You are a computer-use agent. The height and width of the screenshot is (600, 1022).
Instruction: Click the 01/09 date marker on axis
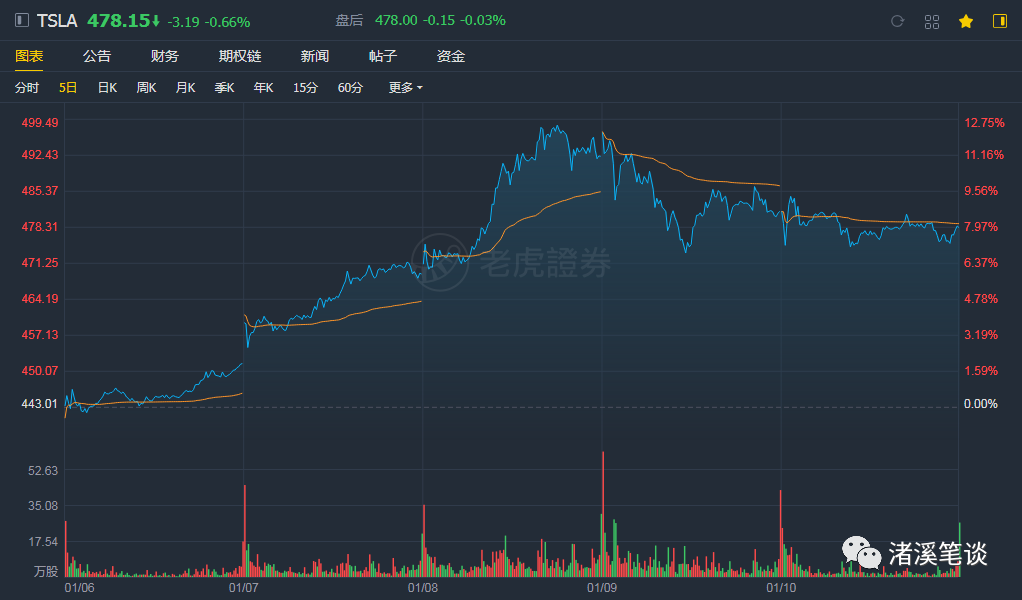click(x=602, y=588)
